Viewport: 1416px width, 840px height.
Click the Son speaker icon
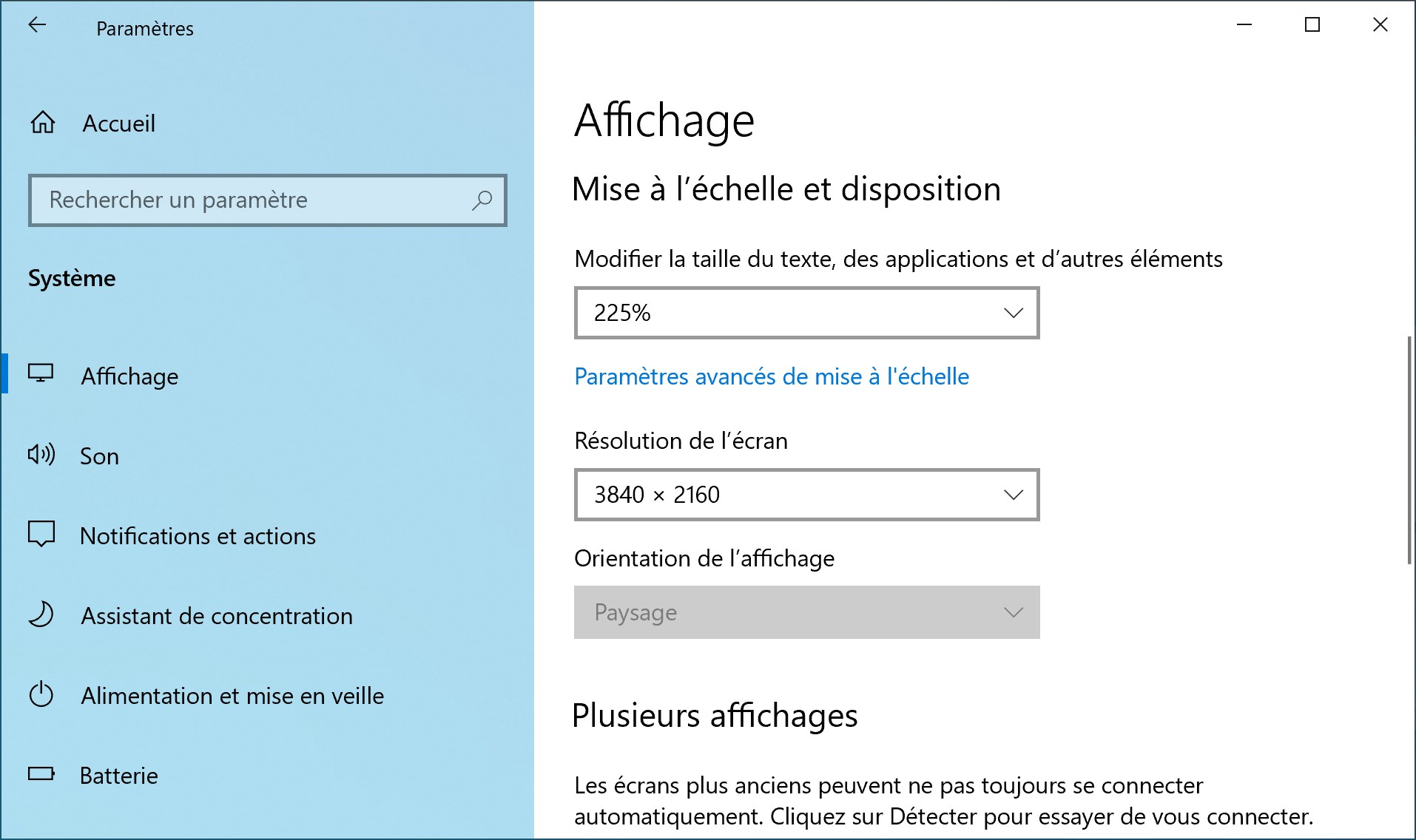pos(41,454)
